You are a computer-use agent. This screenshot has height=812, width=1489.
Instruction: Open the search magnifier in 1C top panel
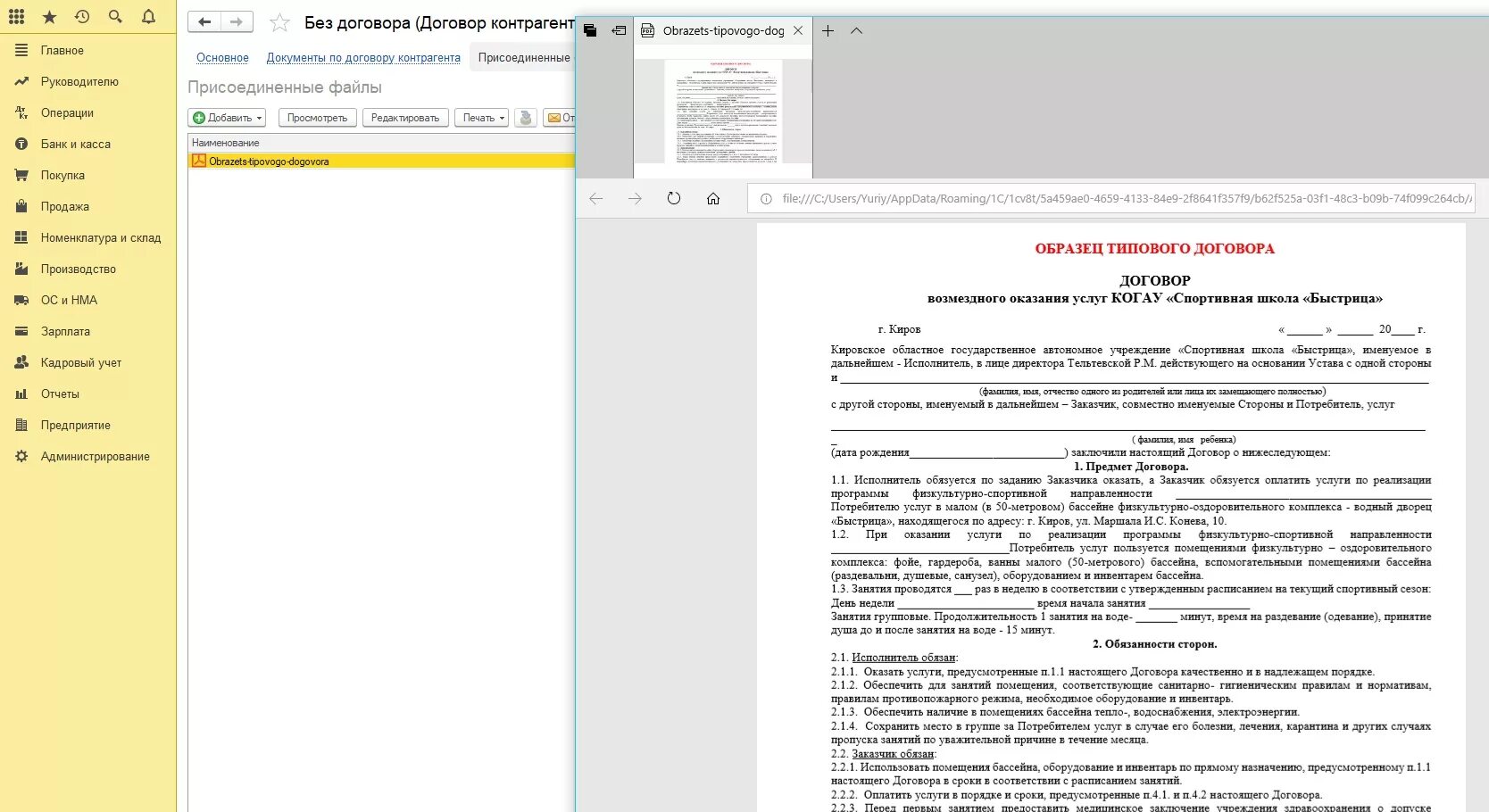(x=115, y=17)
